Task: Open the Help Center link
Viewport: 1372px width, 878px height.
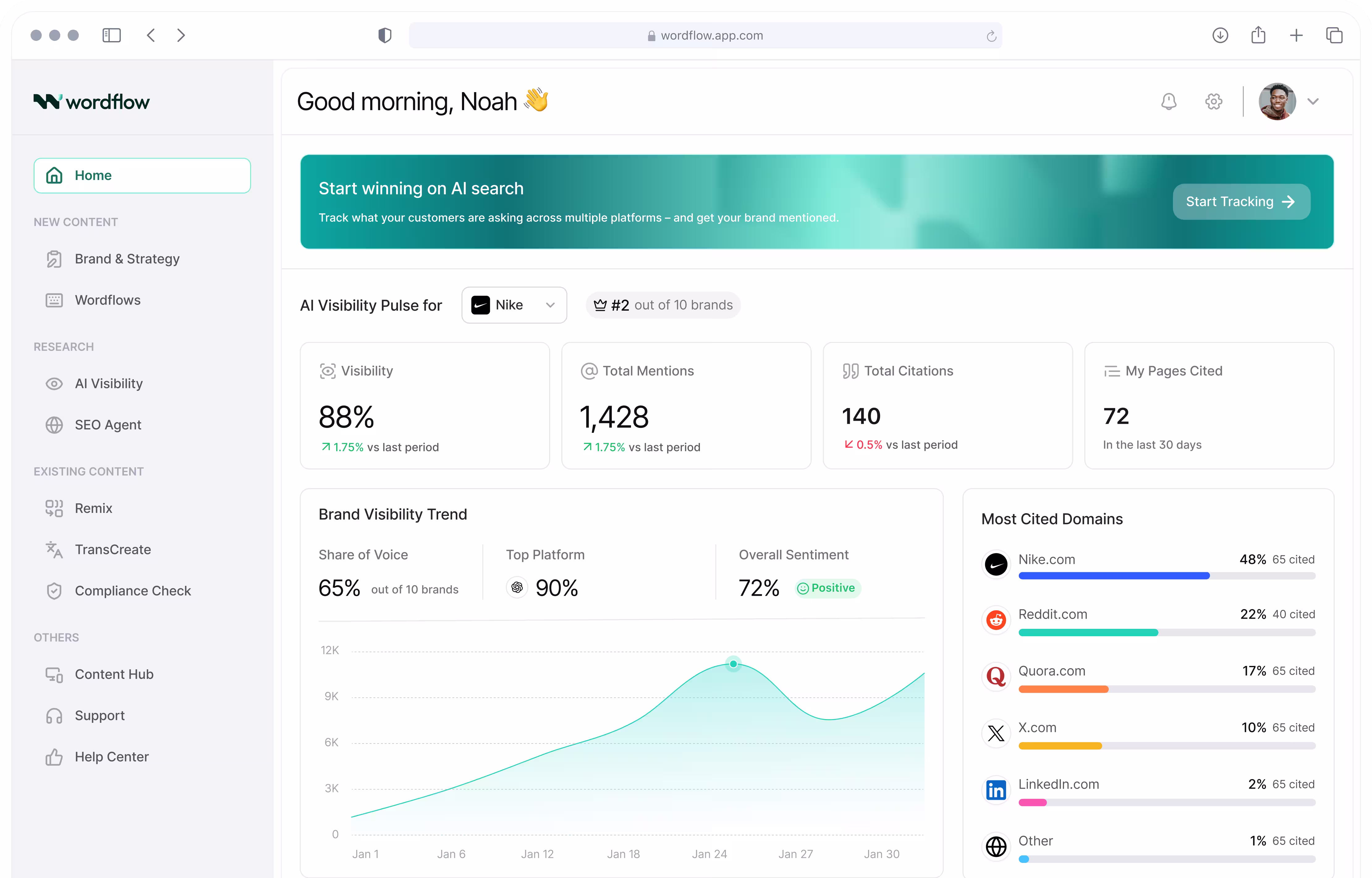Action: pyautogui.click(x=112, y=757)
